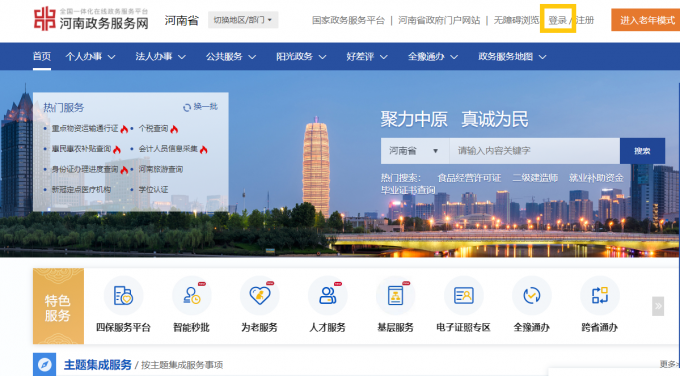Click 无障碍浏览 link
The height and width of the screenshot is (376, 680).
click(x=516, y=20)
